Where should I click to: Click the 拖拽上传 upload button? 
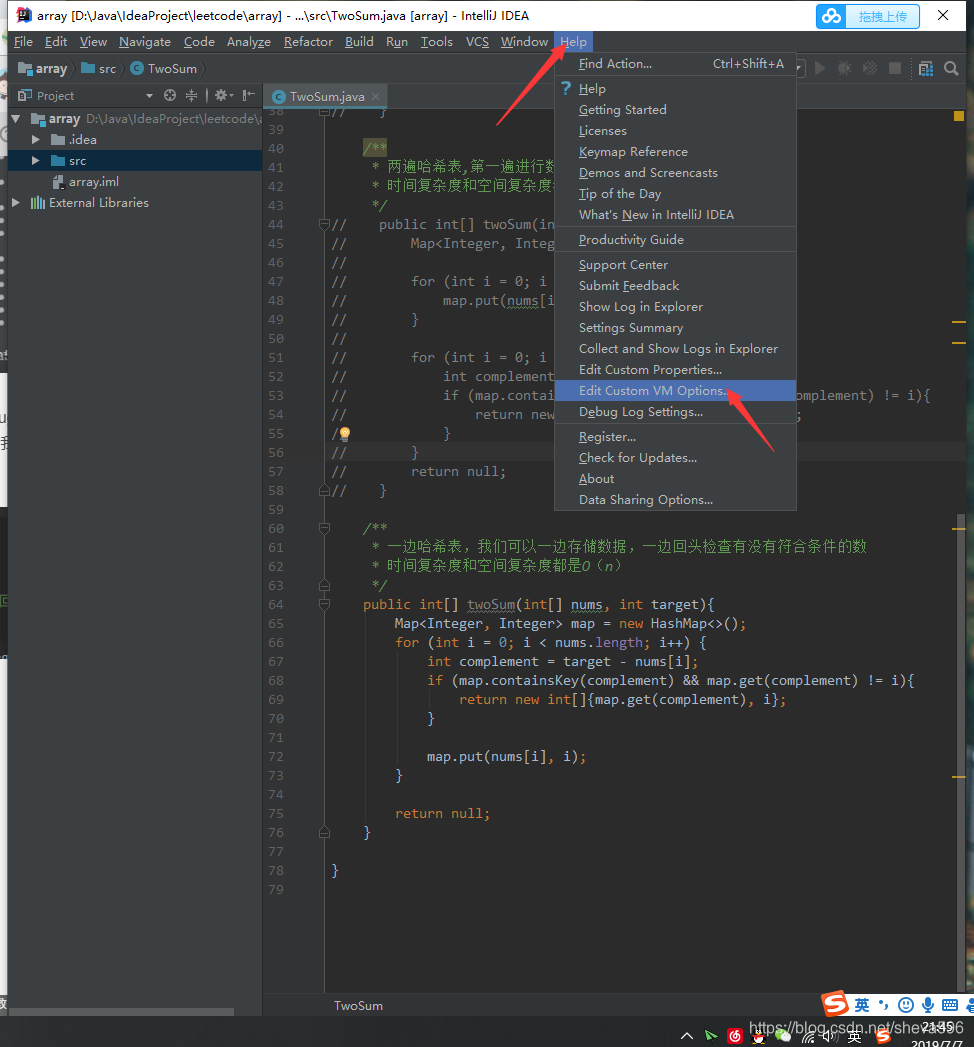pos(868,16)
